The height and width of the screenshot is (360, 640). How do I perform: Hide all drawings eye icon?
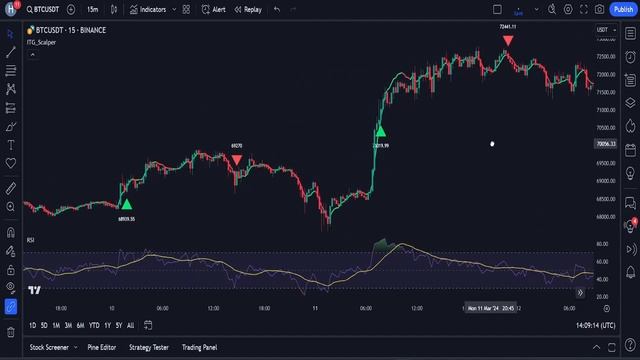click(x=11, y=288)
